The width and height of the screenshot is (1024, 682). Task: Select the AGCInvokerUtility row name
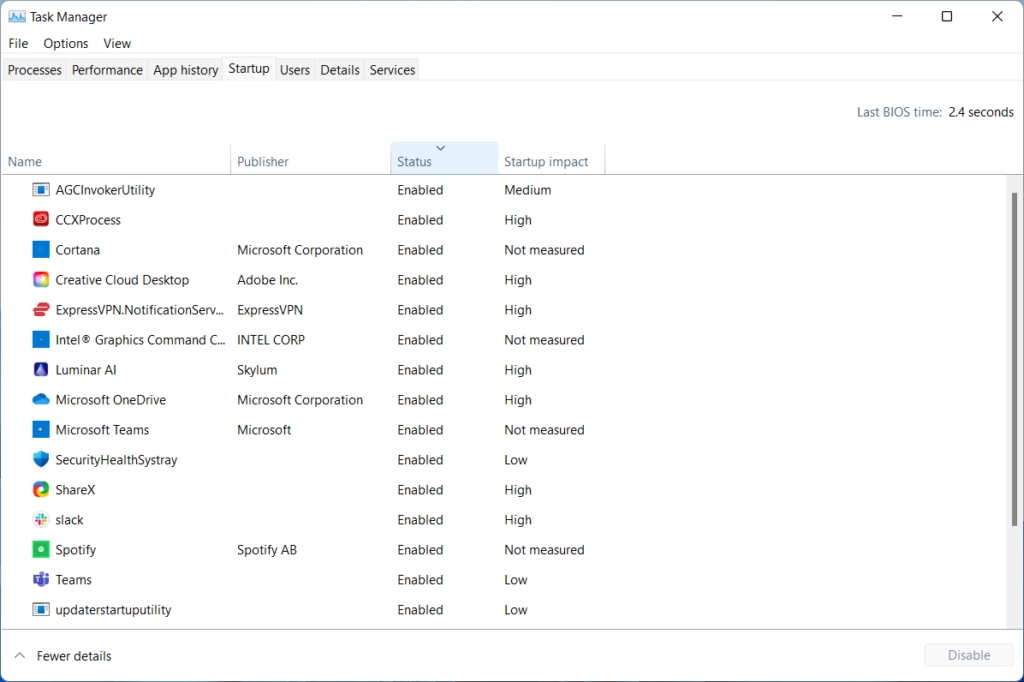(x=105, y=190)
